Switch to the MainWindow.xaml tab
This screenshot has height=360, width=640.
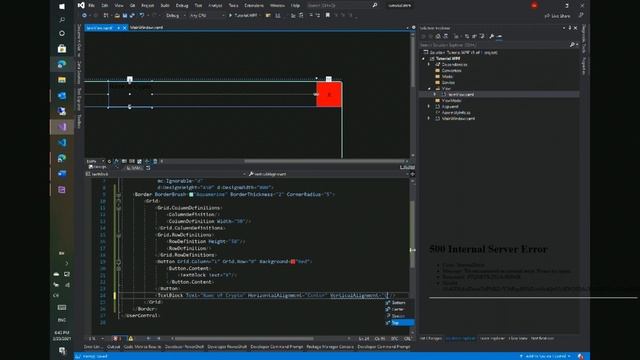pos(147,28)
